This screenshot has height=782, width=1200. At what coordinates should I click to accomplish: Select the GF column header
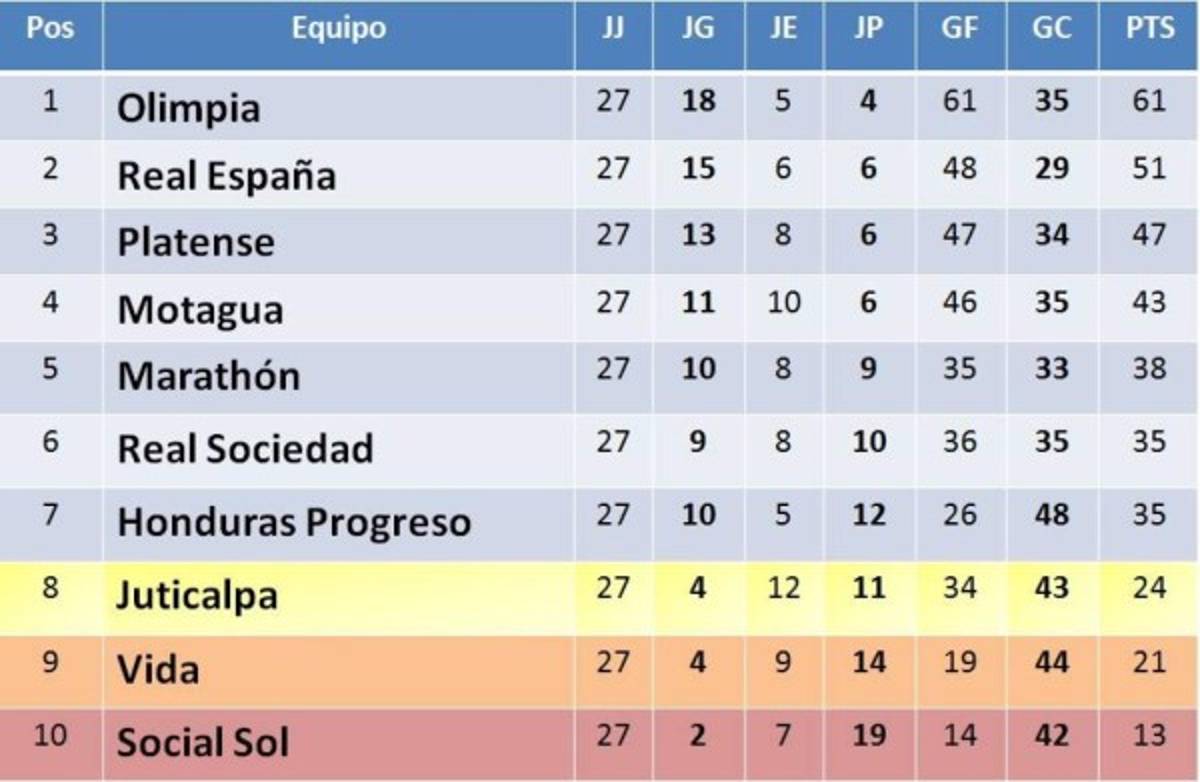pos(959,29)
